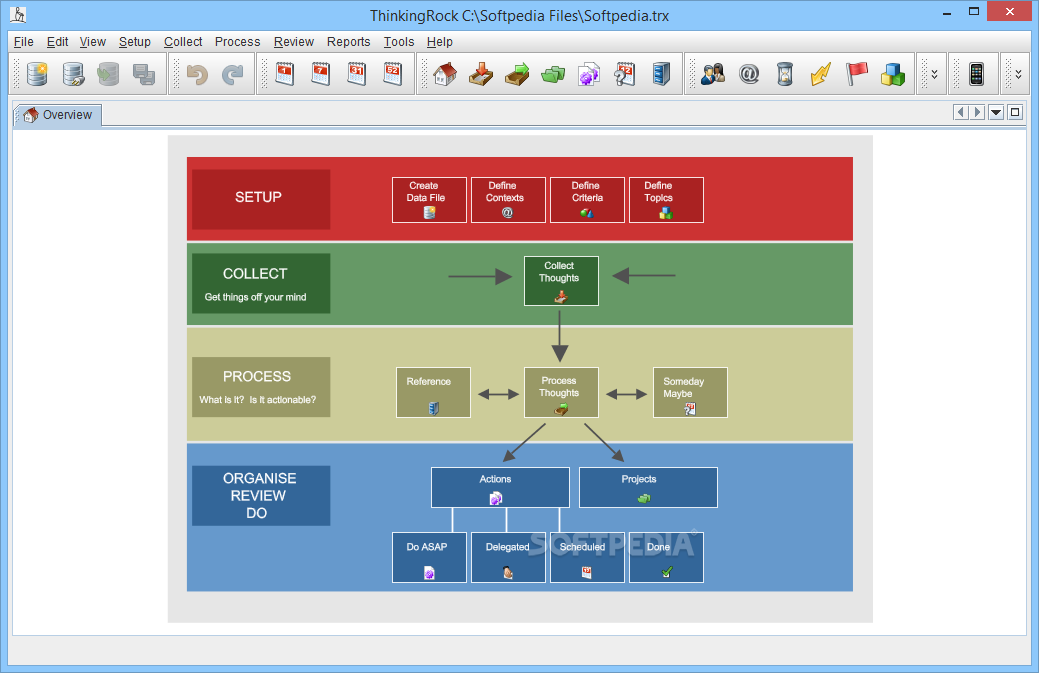Screen dimensions: 1039x673
Task: Click the SETUP heading label
Action: point(258,197)
